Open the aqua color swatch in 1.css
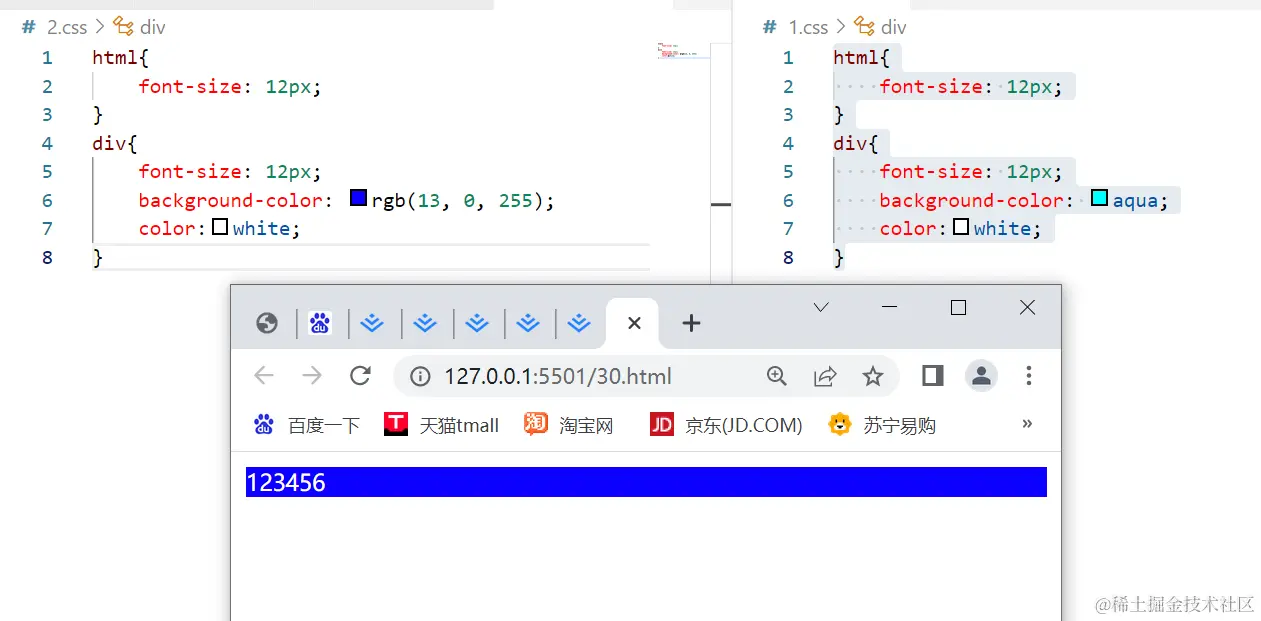 click(1100, 199)
